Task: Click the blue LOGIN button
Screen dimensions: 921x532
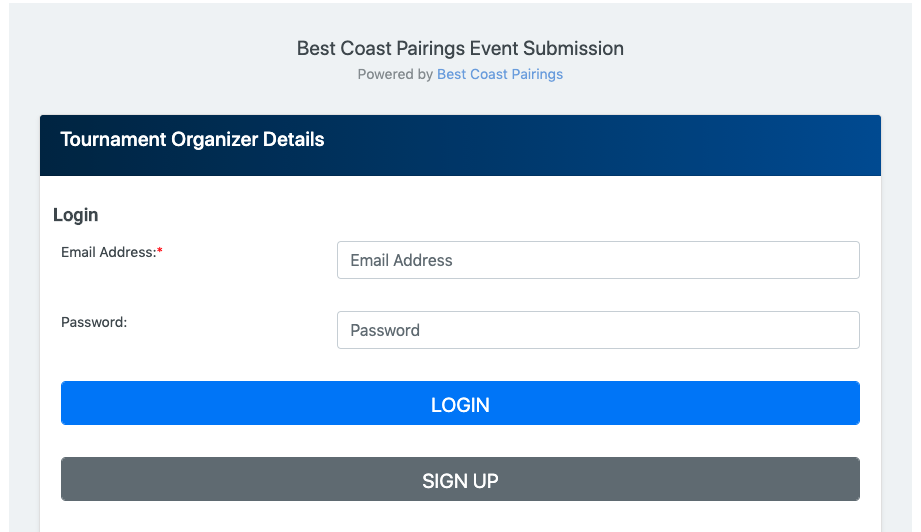Action: tap(460, 403)
